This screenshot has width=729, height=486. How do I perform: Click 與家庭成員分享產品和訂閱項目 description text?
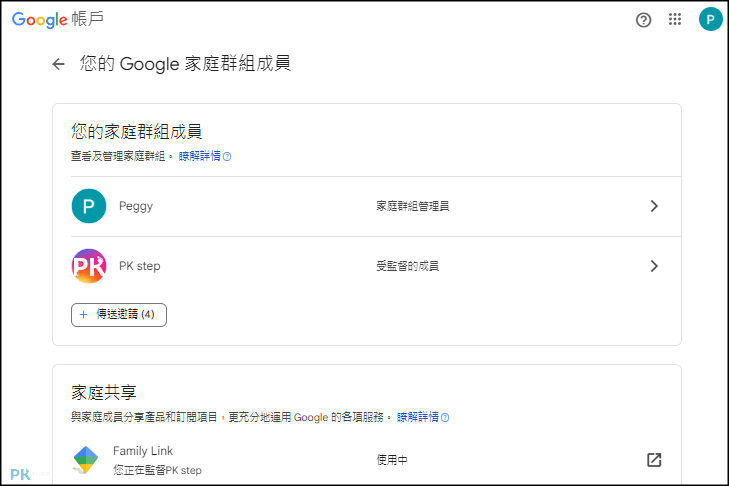[x=231, y=417]
